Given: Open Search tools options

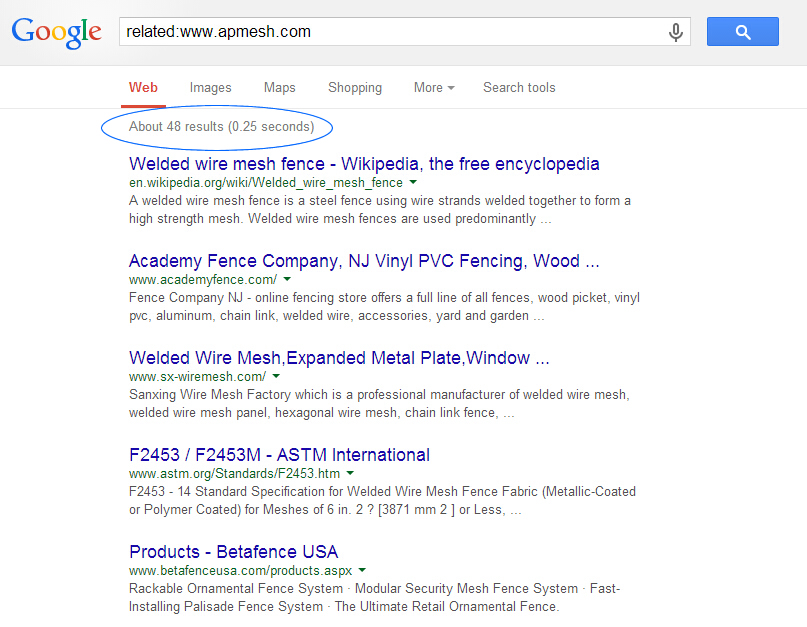Looking at the screenshot, I should coord(519,88).
